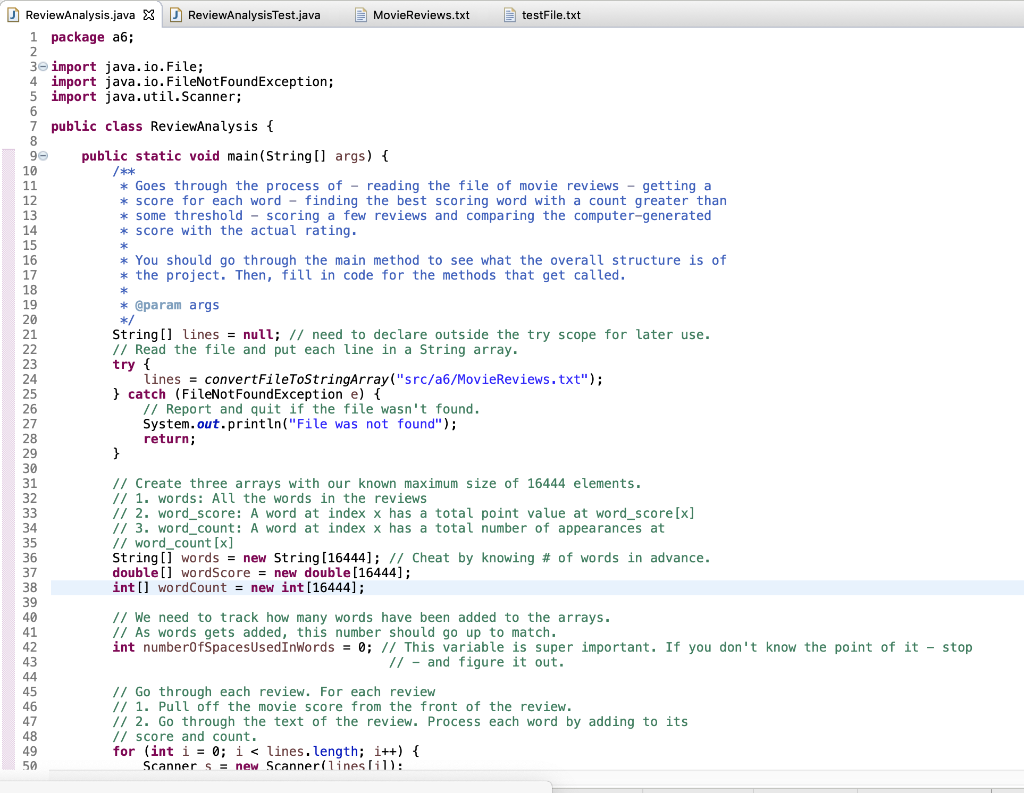Collapse the main method fold at line 9

[42, 155]
